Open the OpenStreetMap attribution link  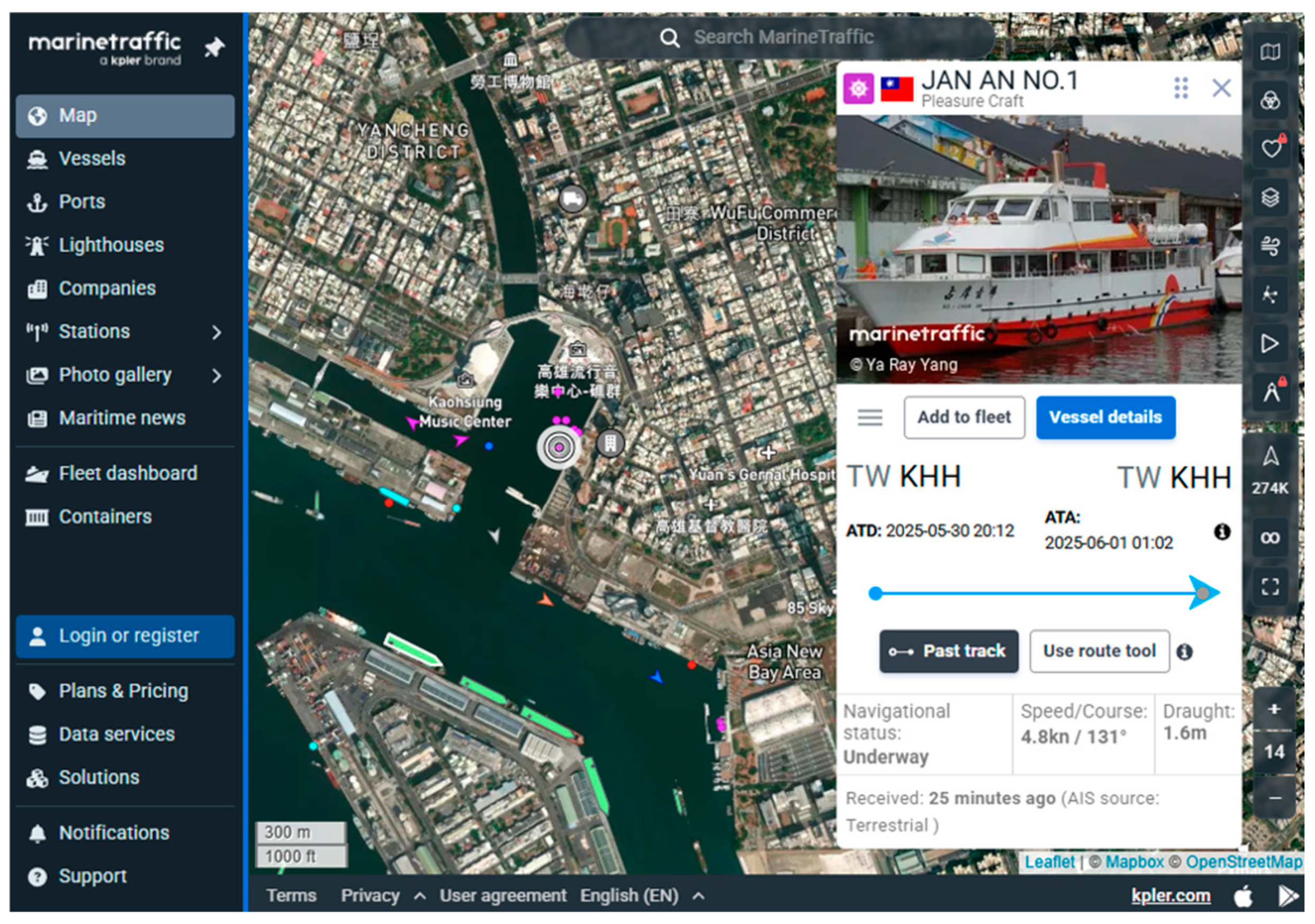tap(1244, 862)
